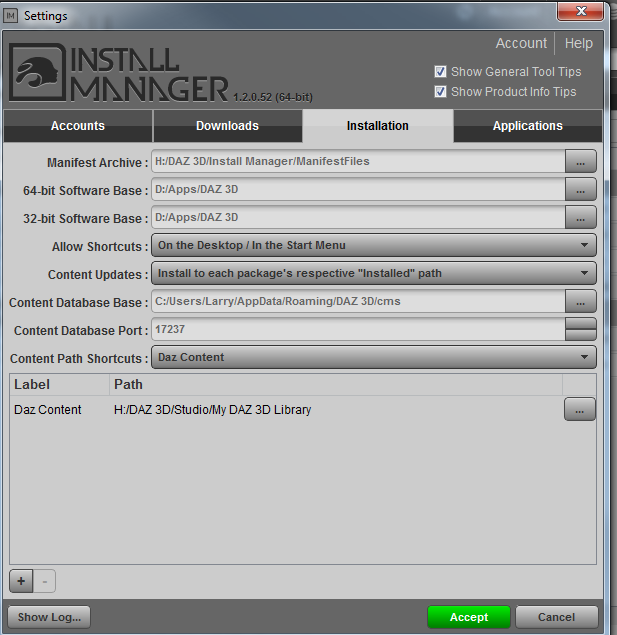This screenshot has height=635, width=617.
Task: Switch to the Downloads tab
Action: (x=228, y=126)
